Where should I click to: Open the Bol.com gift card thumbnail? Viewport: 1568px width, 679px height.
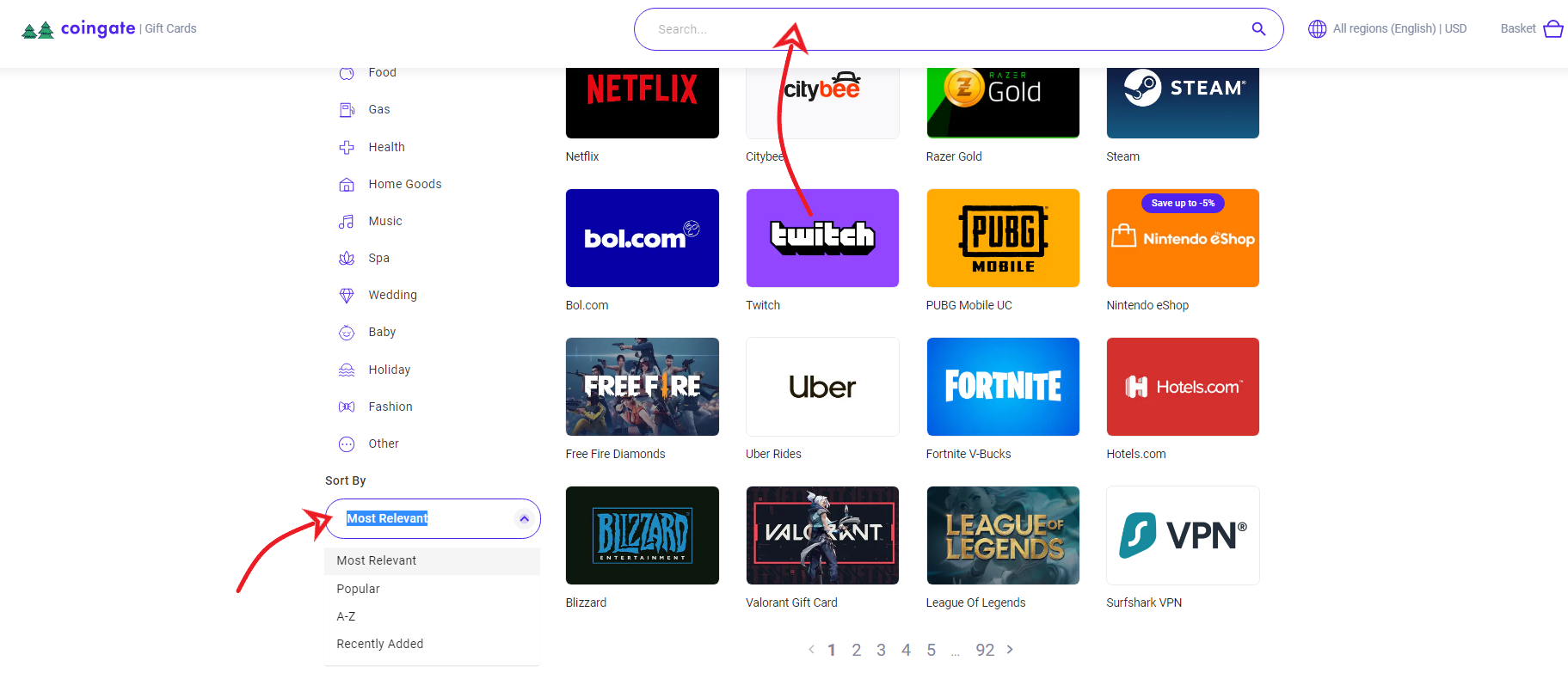point(643,238)
